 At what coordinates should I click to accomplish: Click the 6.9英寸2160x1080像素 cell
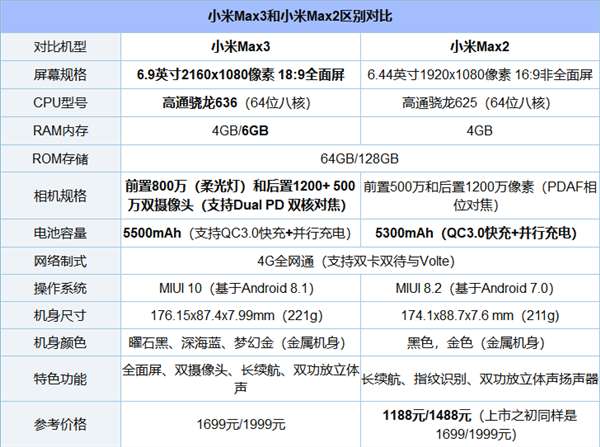[x=241, y=75]
